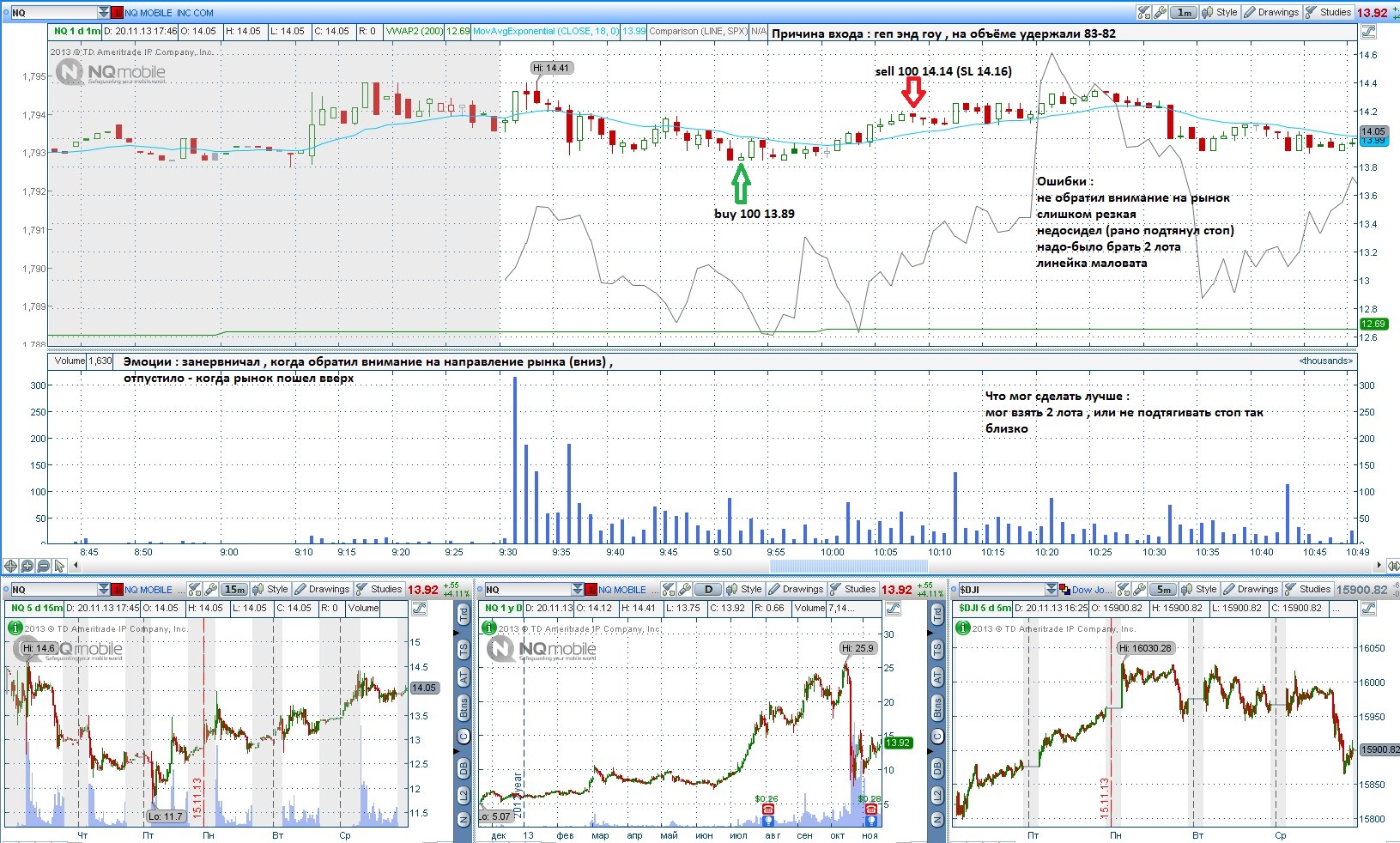1400x843 pixels.
Task: Toggle the Trd side button beside daily chart
Action: click(937, 615)
